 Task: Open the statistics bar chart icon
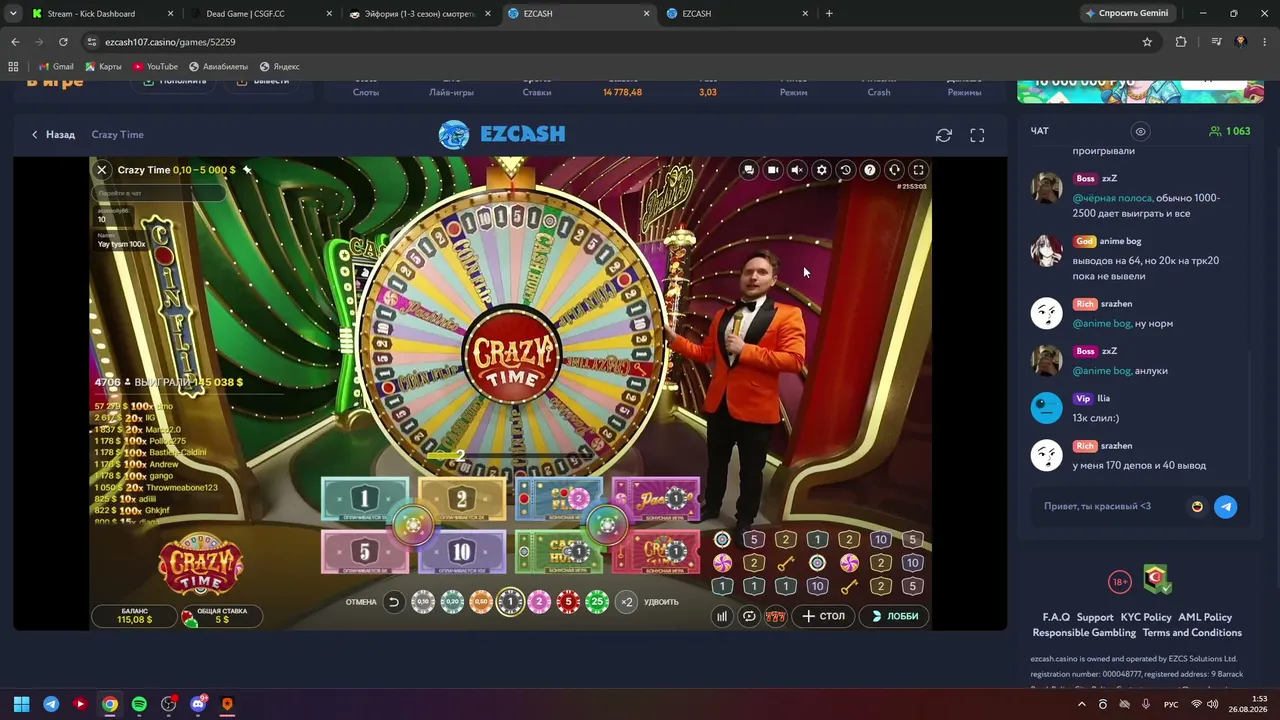(x=722, y=616)
